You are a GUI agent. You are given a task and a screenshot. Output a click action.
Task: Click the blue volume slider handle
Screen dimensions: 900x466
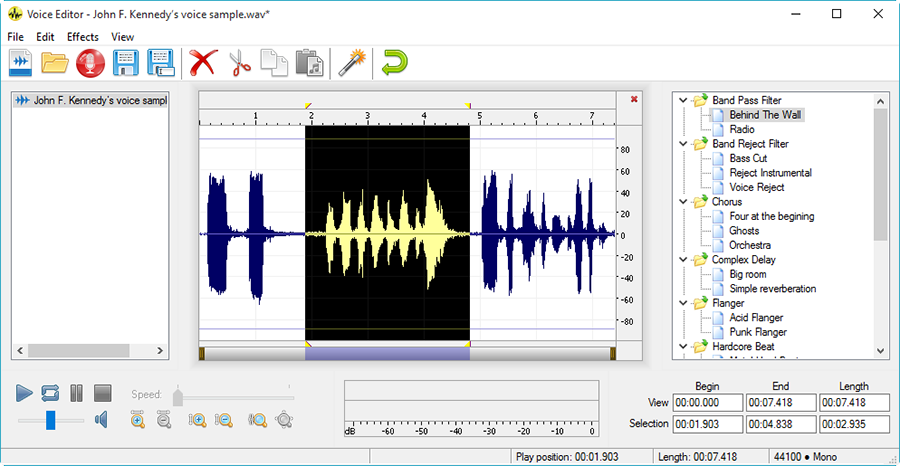51,420
